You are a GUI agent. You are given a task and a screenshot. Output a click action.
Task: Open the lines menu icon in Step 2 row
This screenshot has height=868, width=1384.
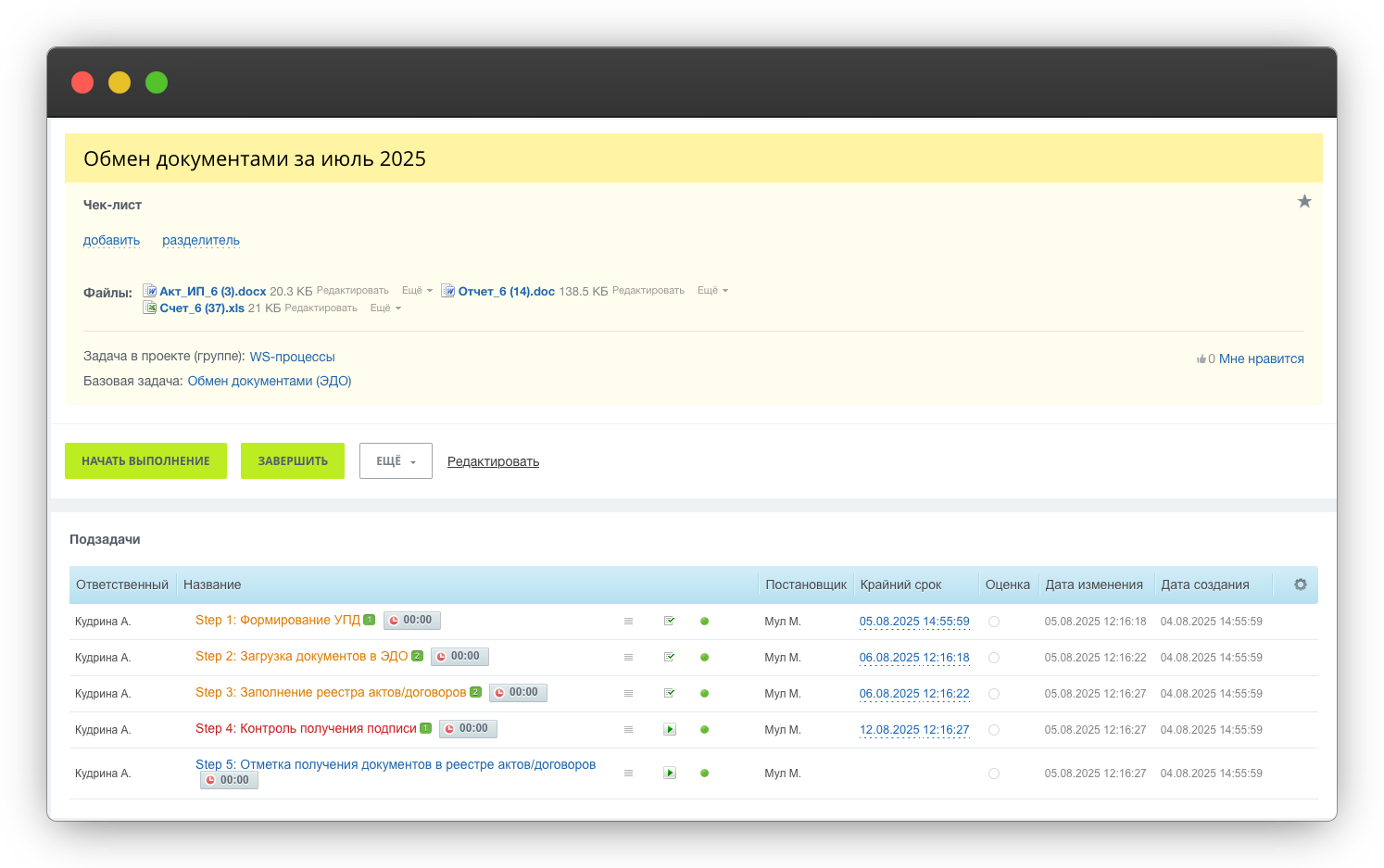click(x=628, y=658)
